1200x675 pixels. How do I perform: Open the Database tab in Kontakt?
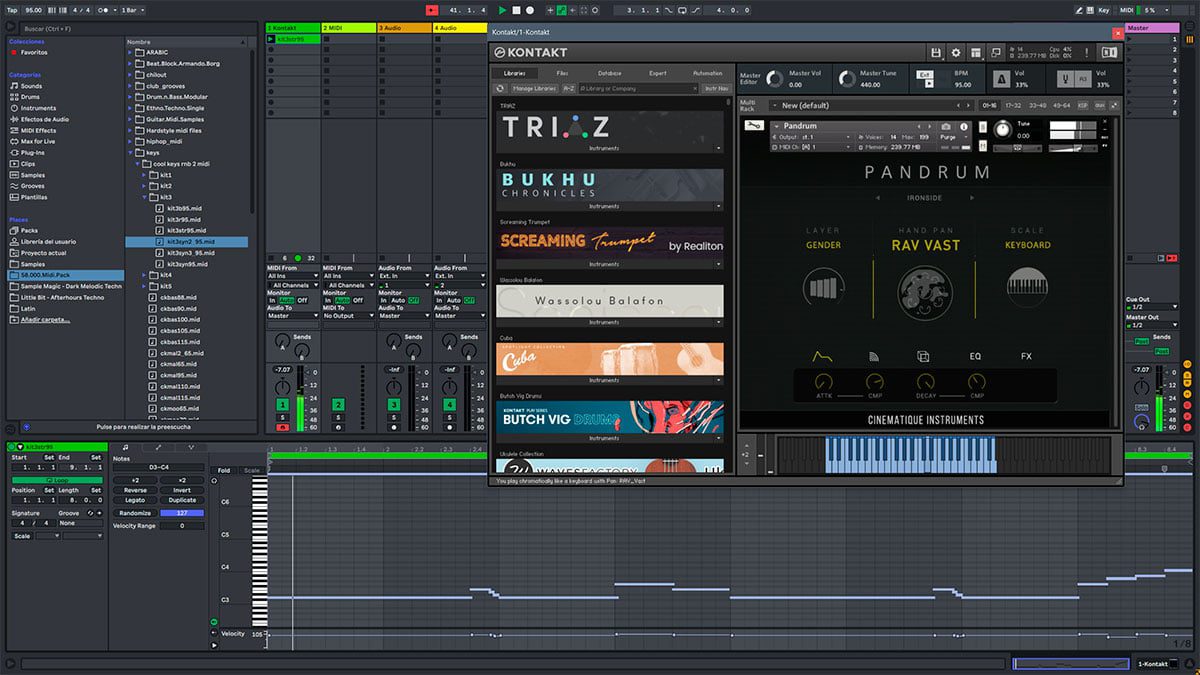tap(609, 73)
